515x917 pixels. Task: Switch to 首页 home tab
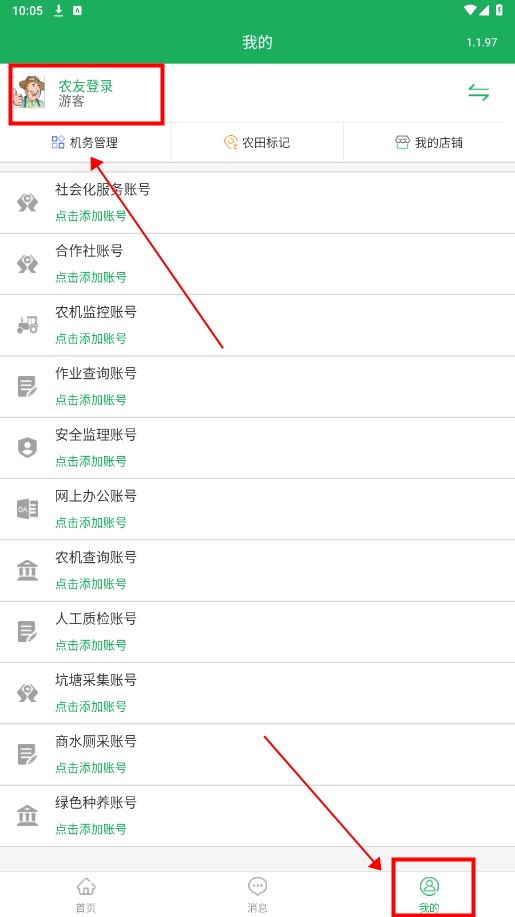tap(85, 895)
